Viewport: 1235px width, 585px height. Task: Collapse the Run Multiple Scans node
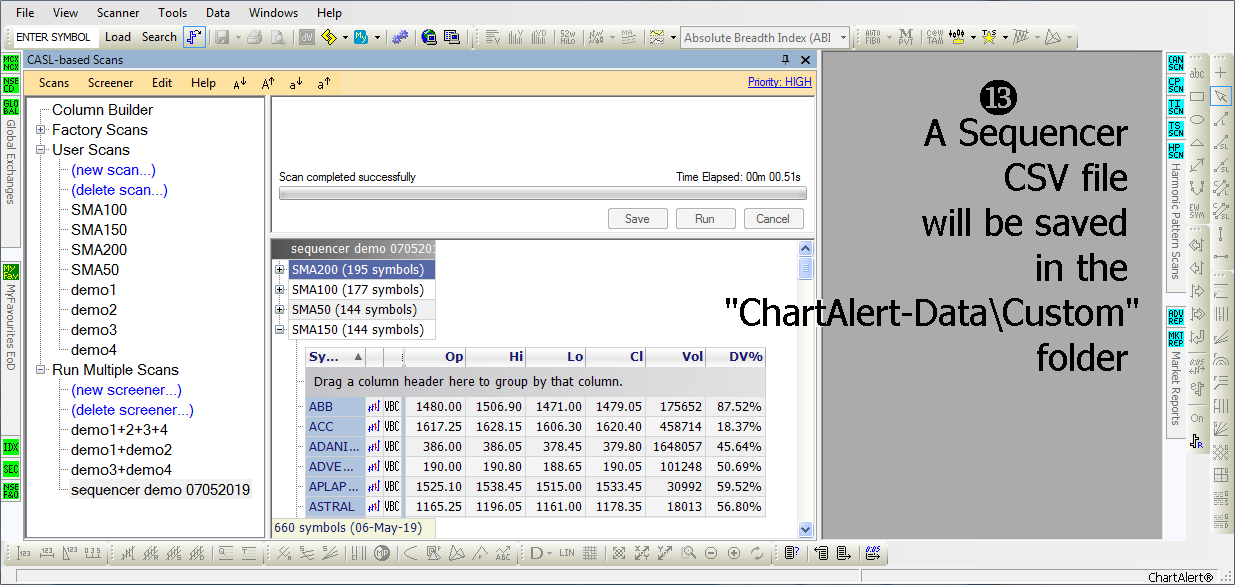[41, 370]
